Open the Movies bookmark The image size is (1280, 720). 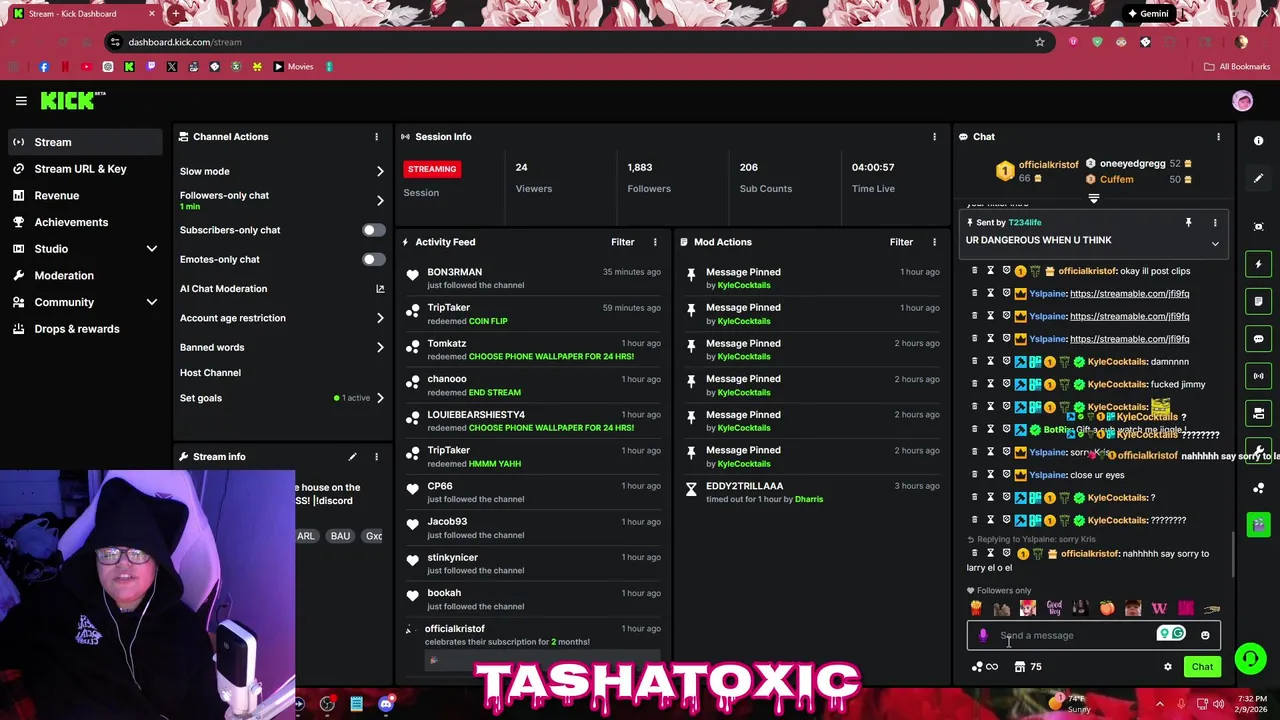point(293,67)
